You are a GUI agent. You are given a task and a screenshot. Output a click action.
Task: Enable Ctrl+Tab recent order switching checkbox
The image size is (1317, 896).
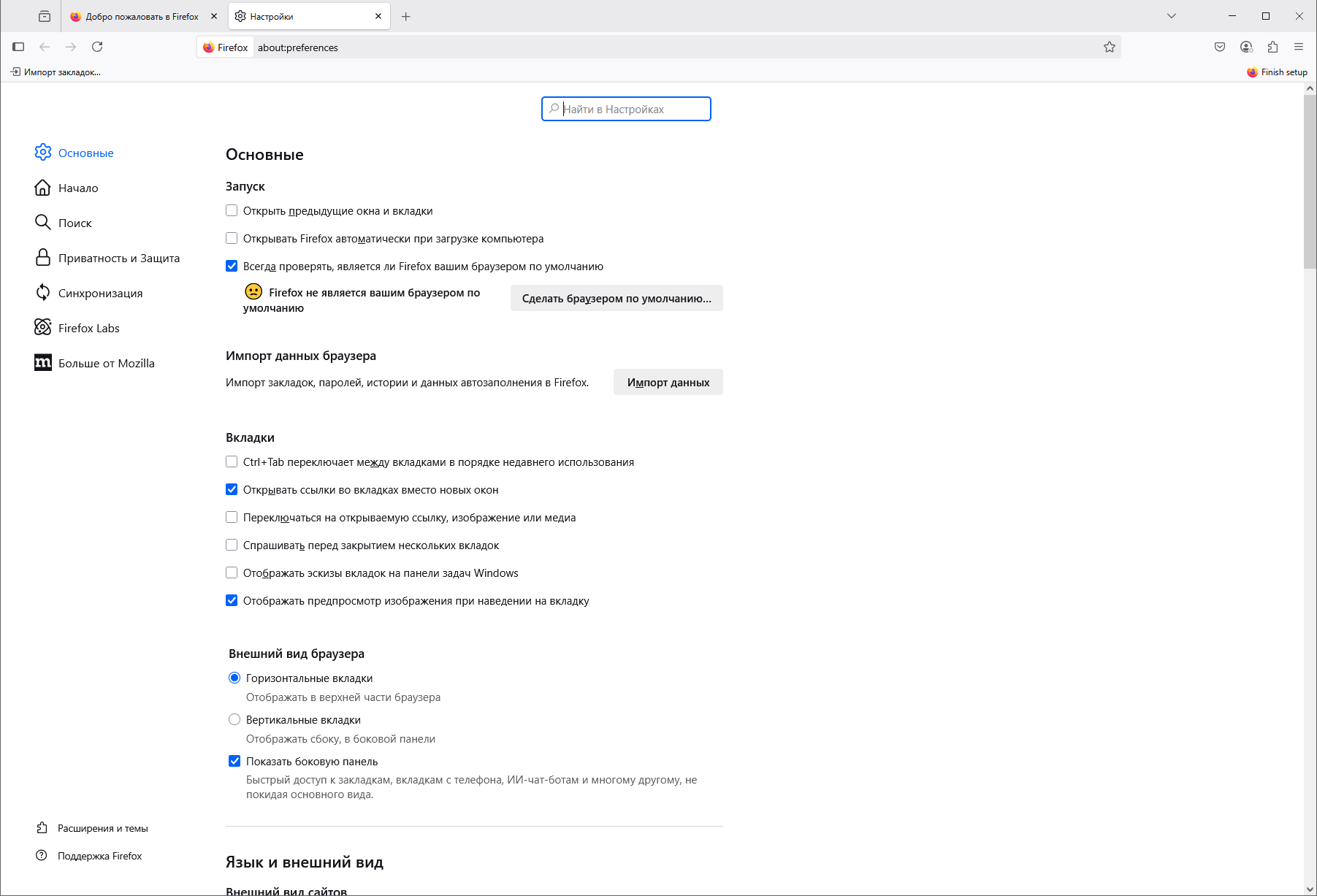point(232,462)
